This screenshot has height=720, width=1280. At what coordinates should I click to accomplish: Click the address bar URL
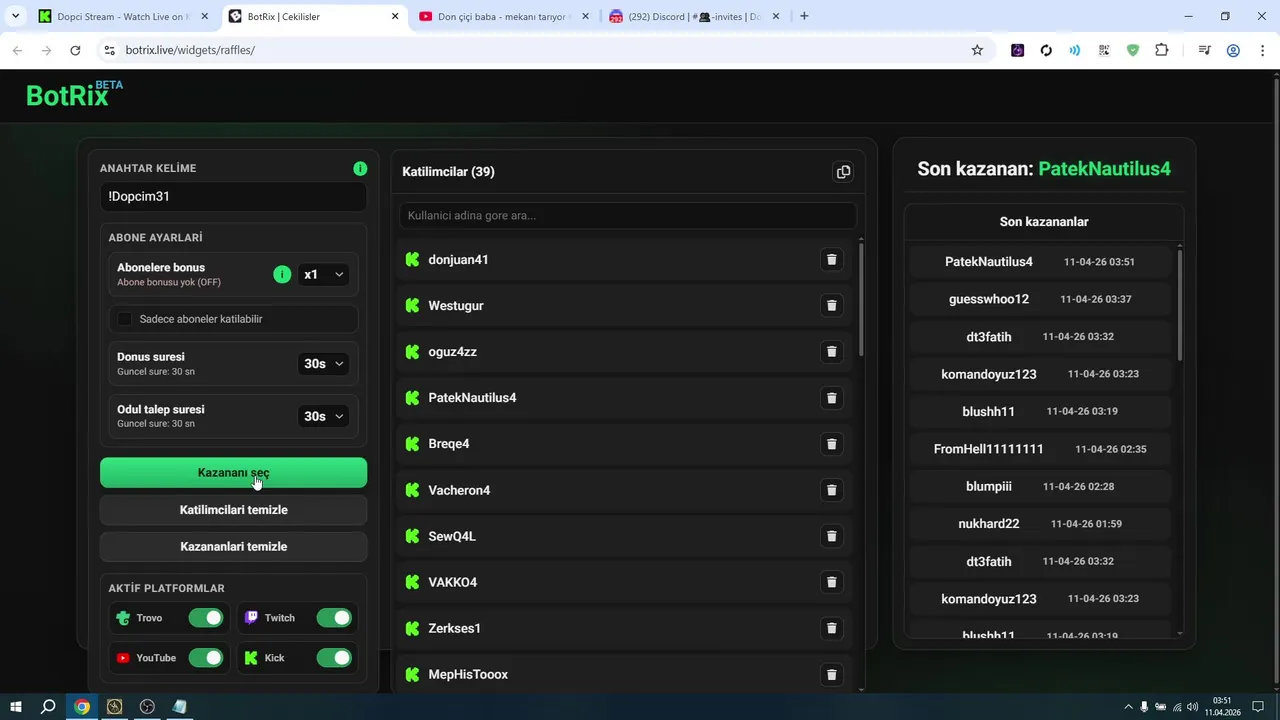click(x=190, y=50)
